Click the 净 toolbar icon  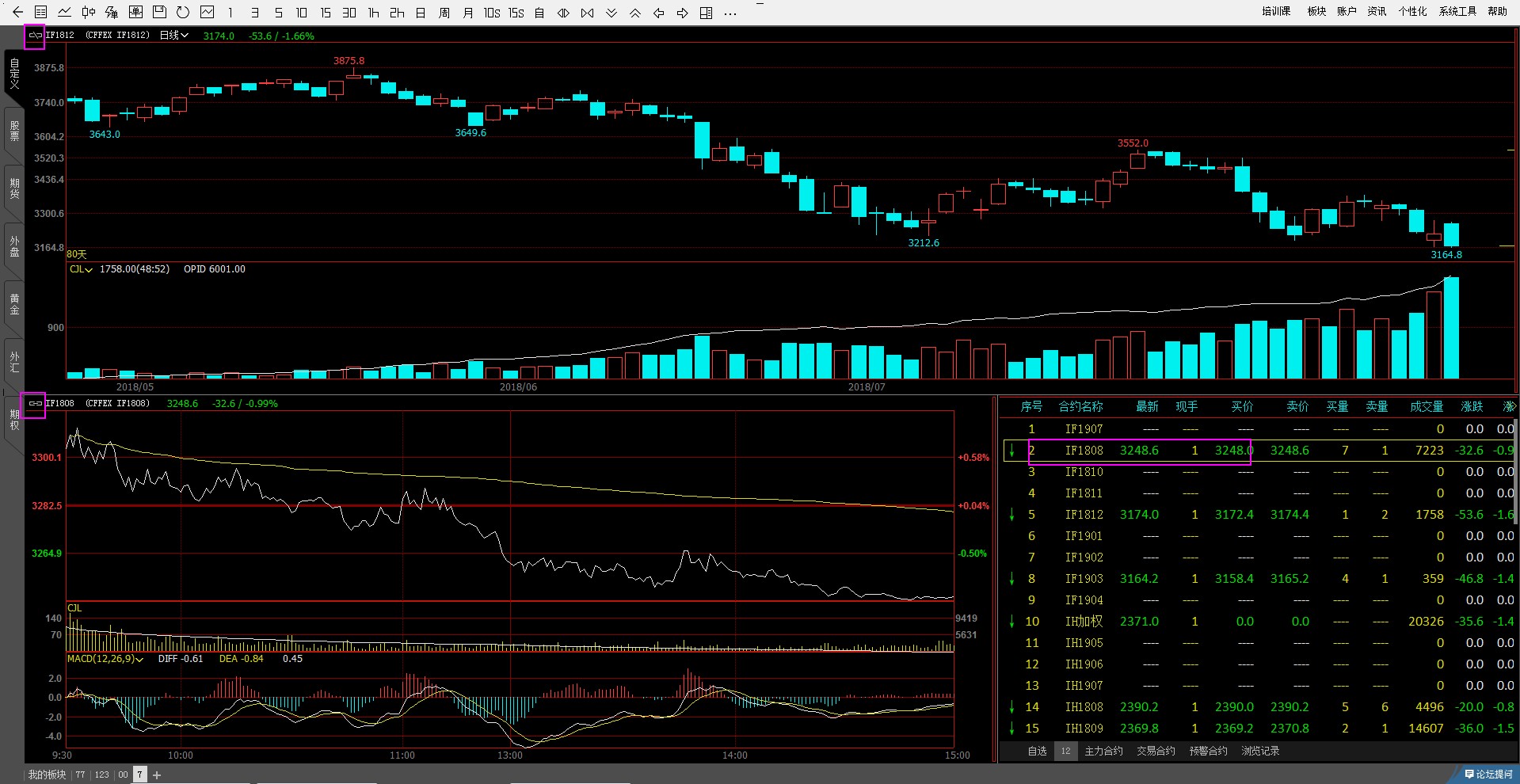pos(112,12)
